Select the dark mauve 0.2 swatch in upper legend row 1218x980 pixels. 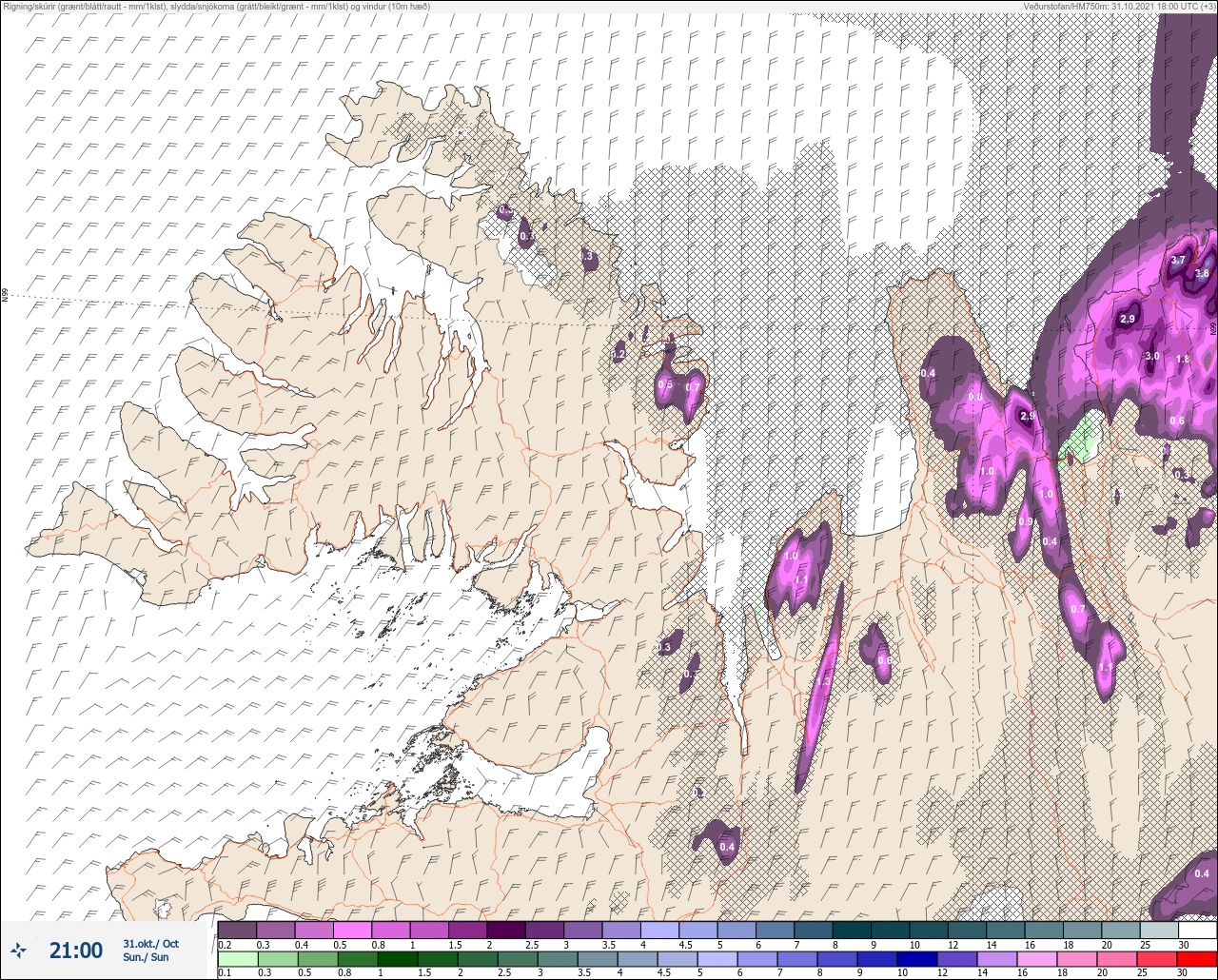237,930
